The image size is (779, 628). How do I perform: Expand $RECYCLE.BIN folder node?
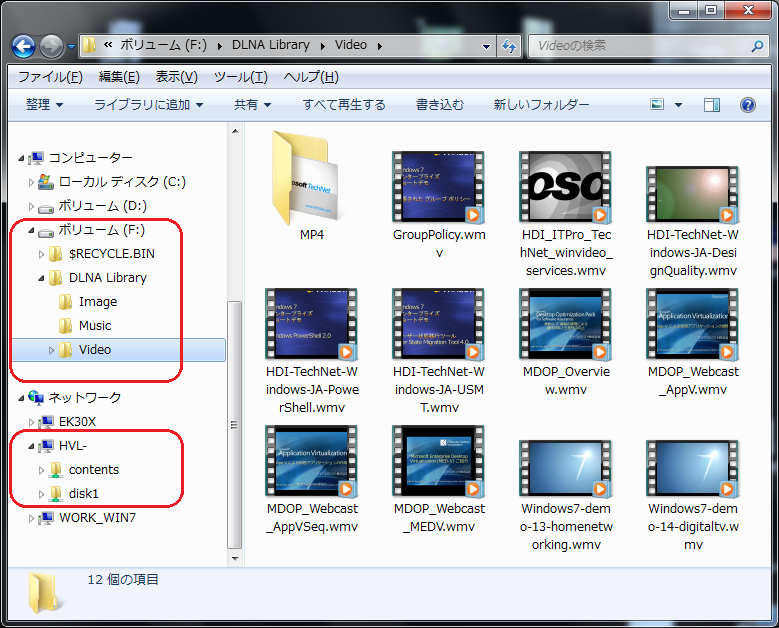[41, 254]
